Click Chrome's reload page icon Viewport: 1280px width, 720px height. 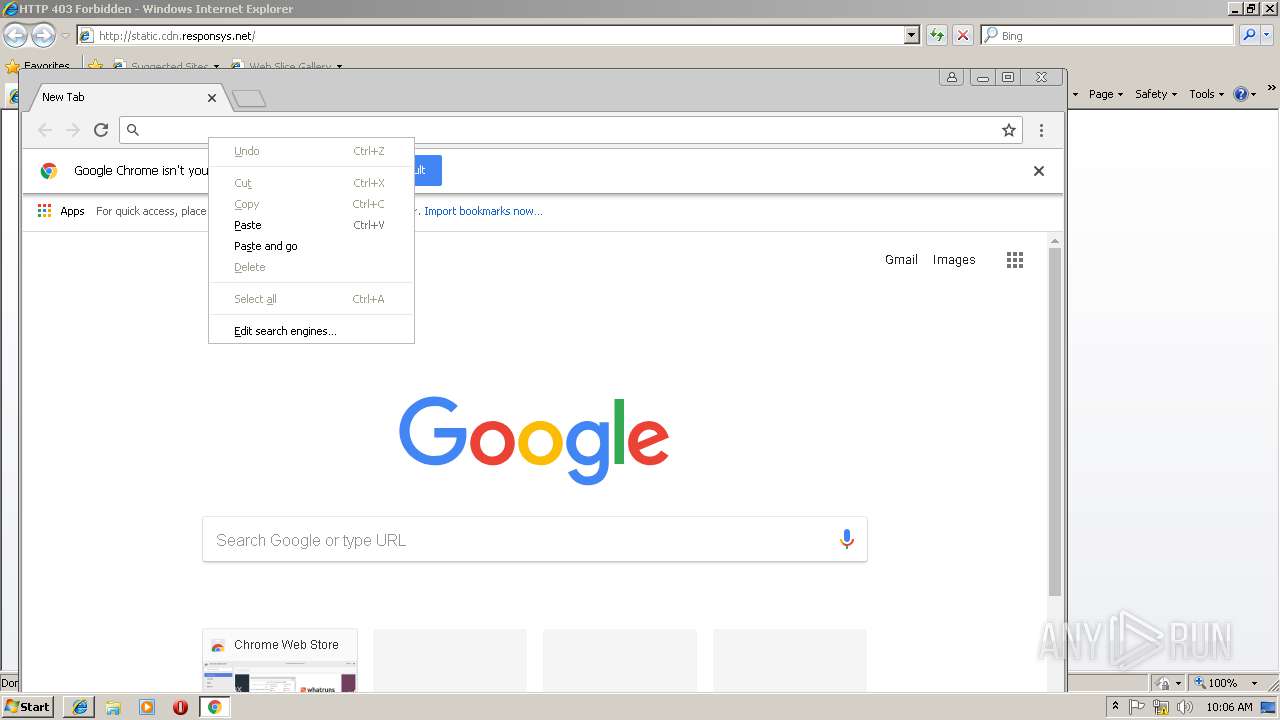101,130
